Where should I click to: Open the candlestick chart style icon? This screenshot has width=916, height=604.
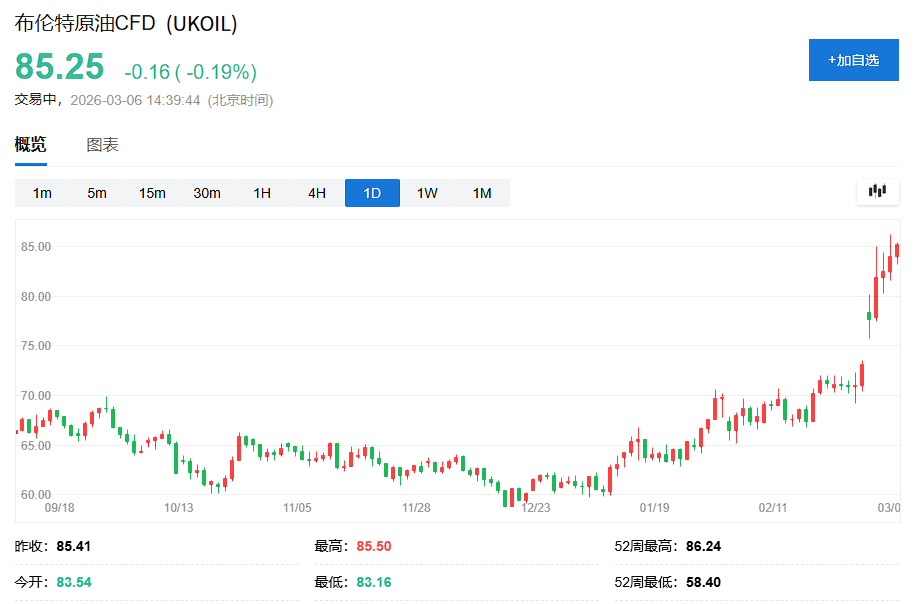(x=877, y=194)
